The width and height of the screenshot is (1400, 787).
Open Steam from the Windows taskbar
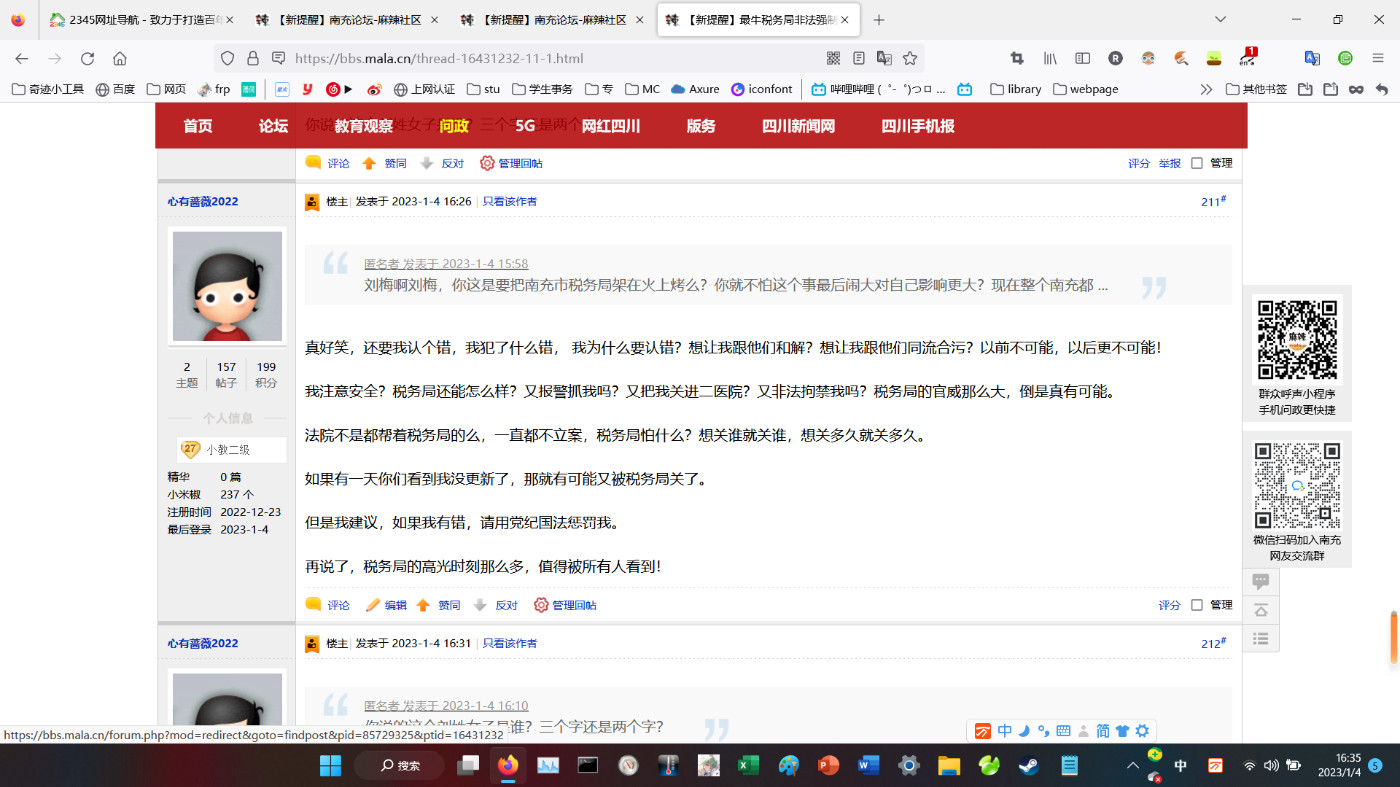1028,766
